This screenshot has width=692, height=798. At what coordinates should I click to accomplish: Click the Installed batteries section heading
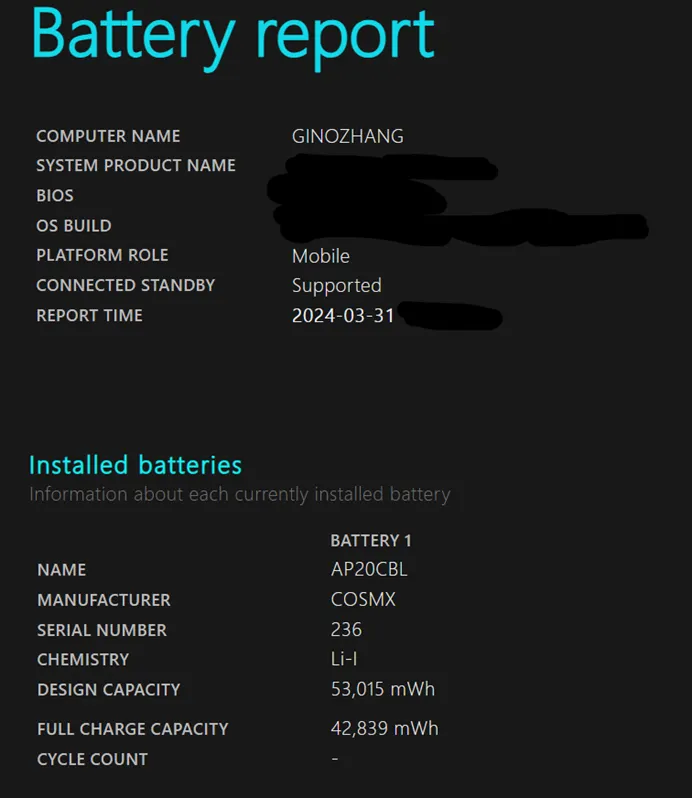(135, 465)
